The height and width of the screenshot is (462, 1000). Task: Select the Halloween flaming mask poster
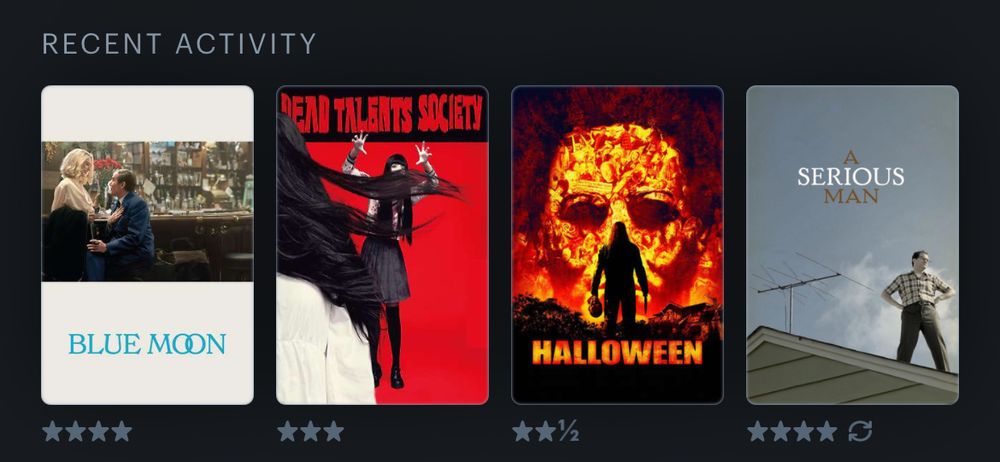(617, 245)
